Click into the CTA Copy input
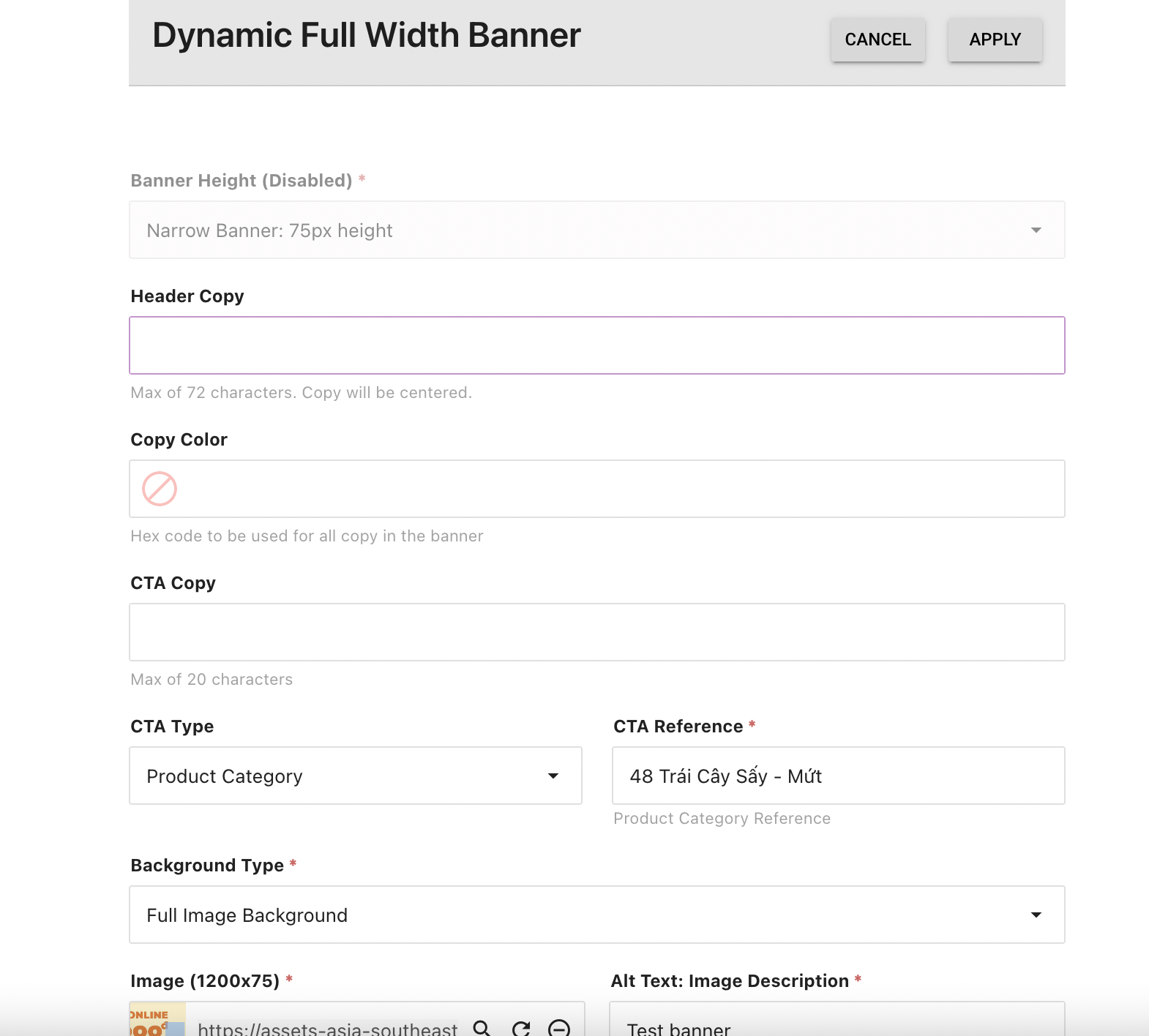Viewport: 1149px width, 1036px height. [596, 632]
